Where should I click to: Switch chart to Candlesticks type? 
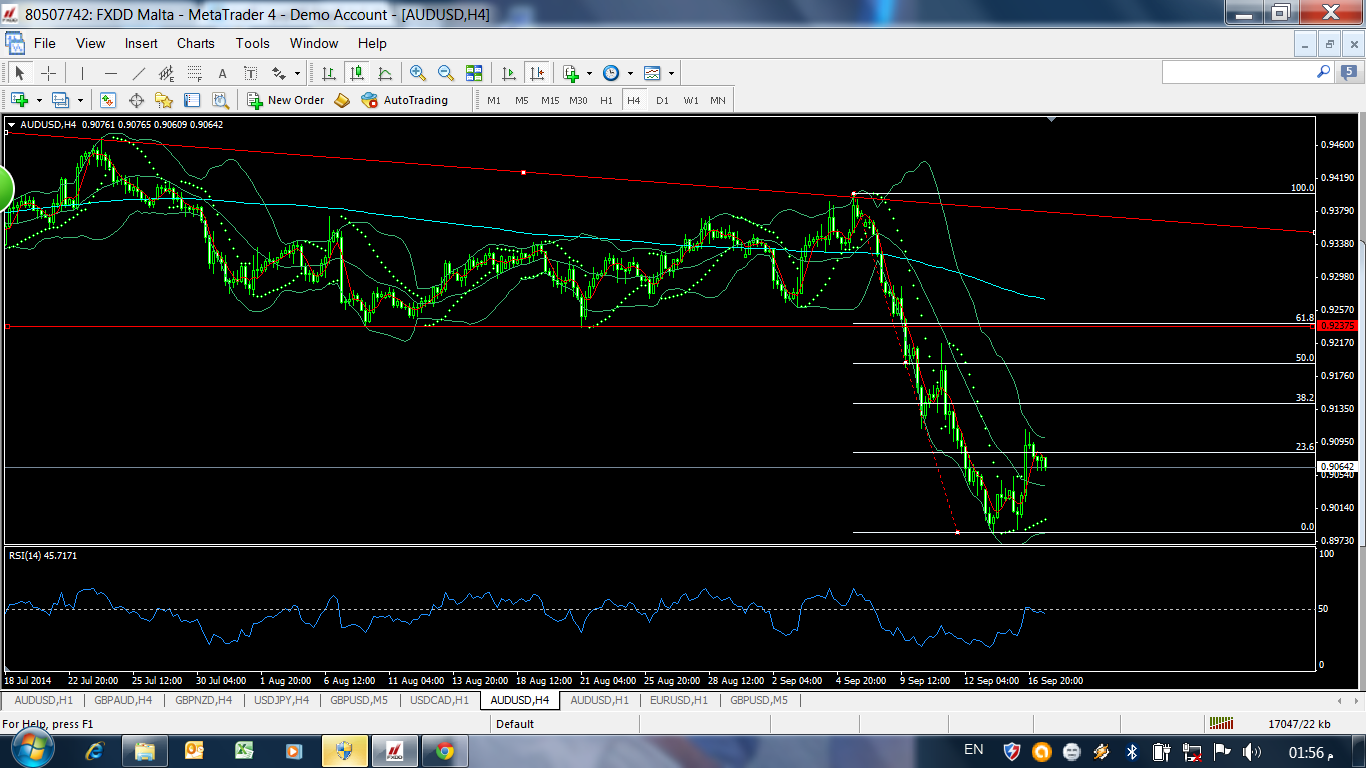(356, 73)
